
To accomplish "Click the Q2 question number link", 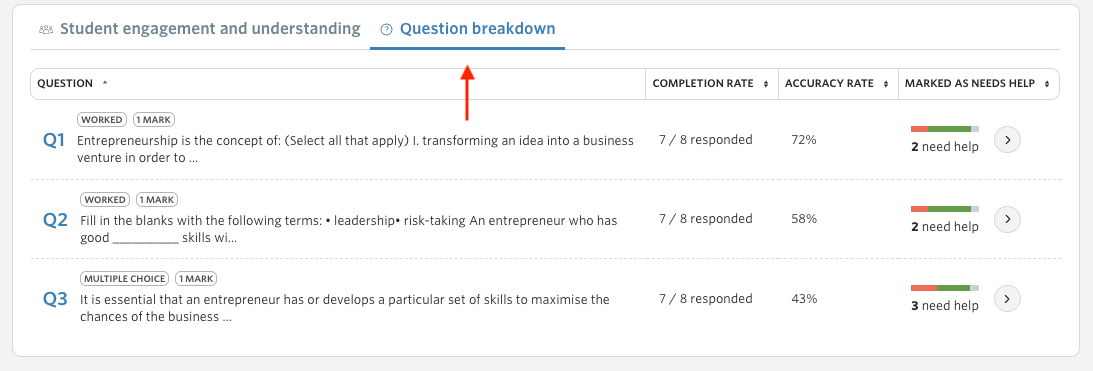I will pyautogui.click(x=55, y=220).
